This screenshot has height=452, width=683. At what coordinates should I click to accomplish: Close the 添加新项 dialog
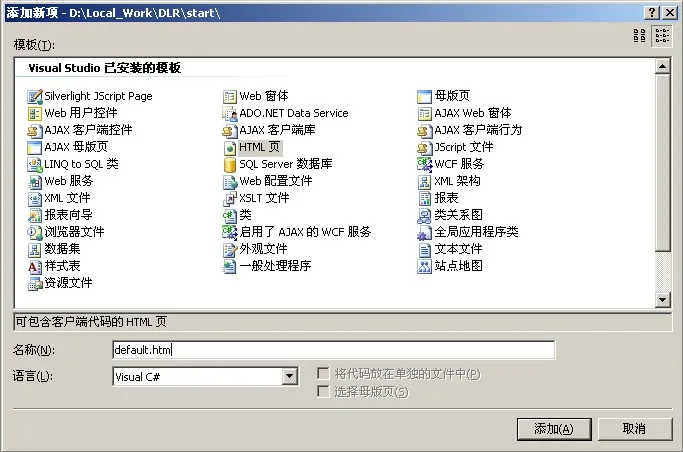coord(669,12)
